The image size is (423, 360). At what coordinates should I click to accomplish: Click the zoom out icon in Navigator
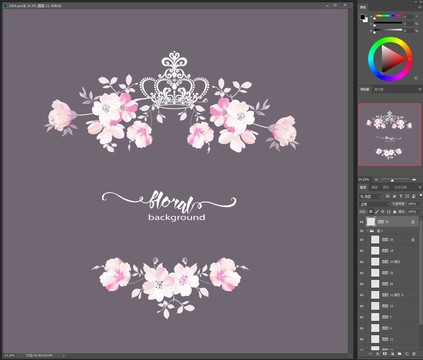coord(376,180)
